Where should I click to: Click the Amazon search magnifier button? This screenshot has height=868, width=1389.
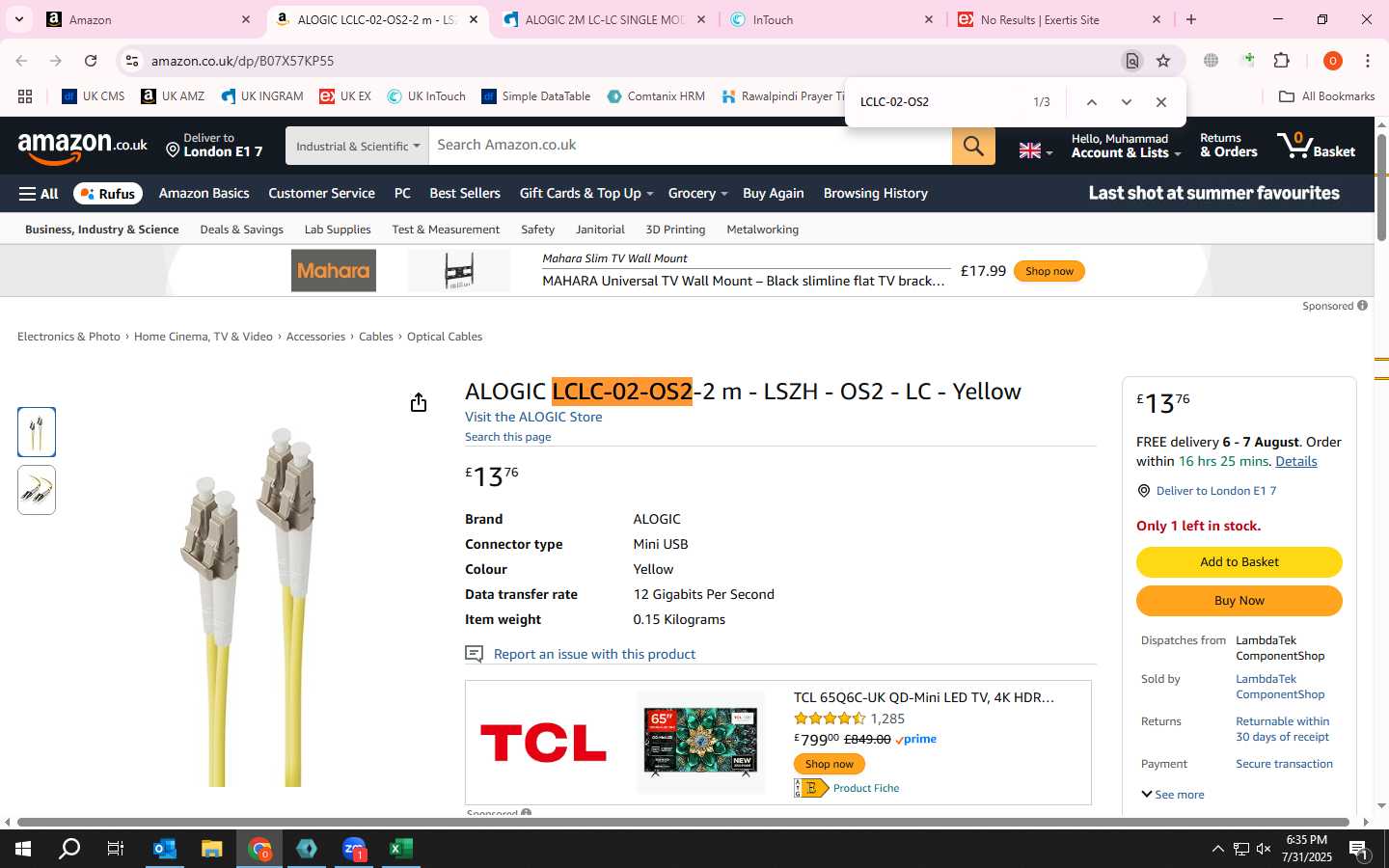[x=973, y=146]
